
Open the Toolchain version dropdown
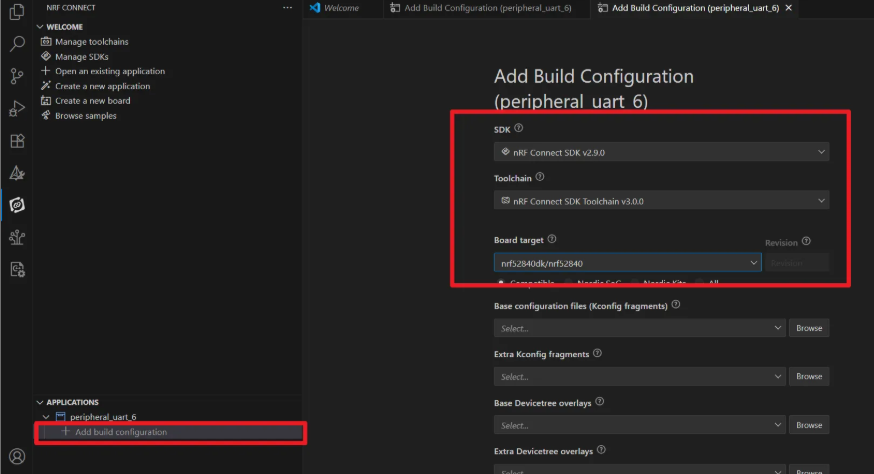point(661,201)
